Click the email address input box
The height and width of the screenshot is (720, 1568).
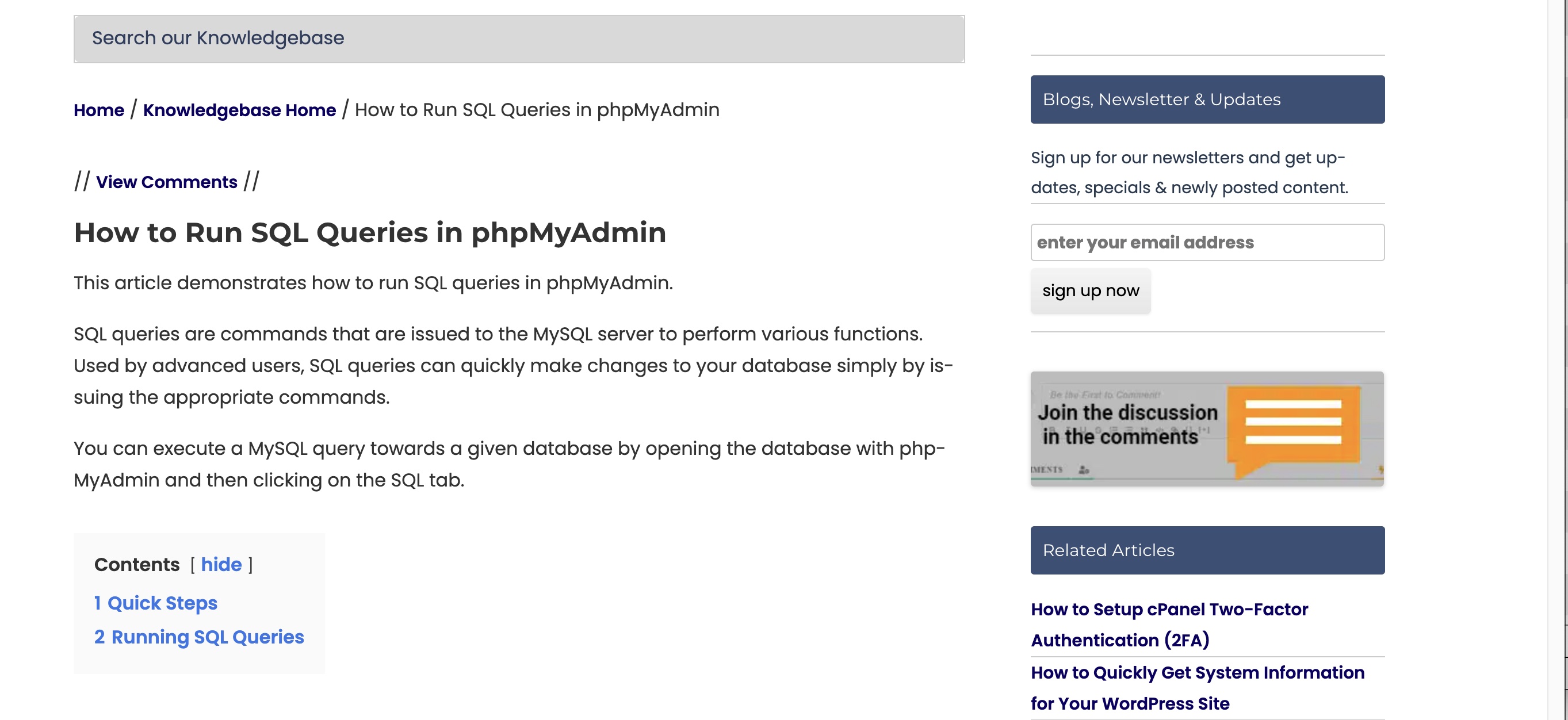1207,242
